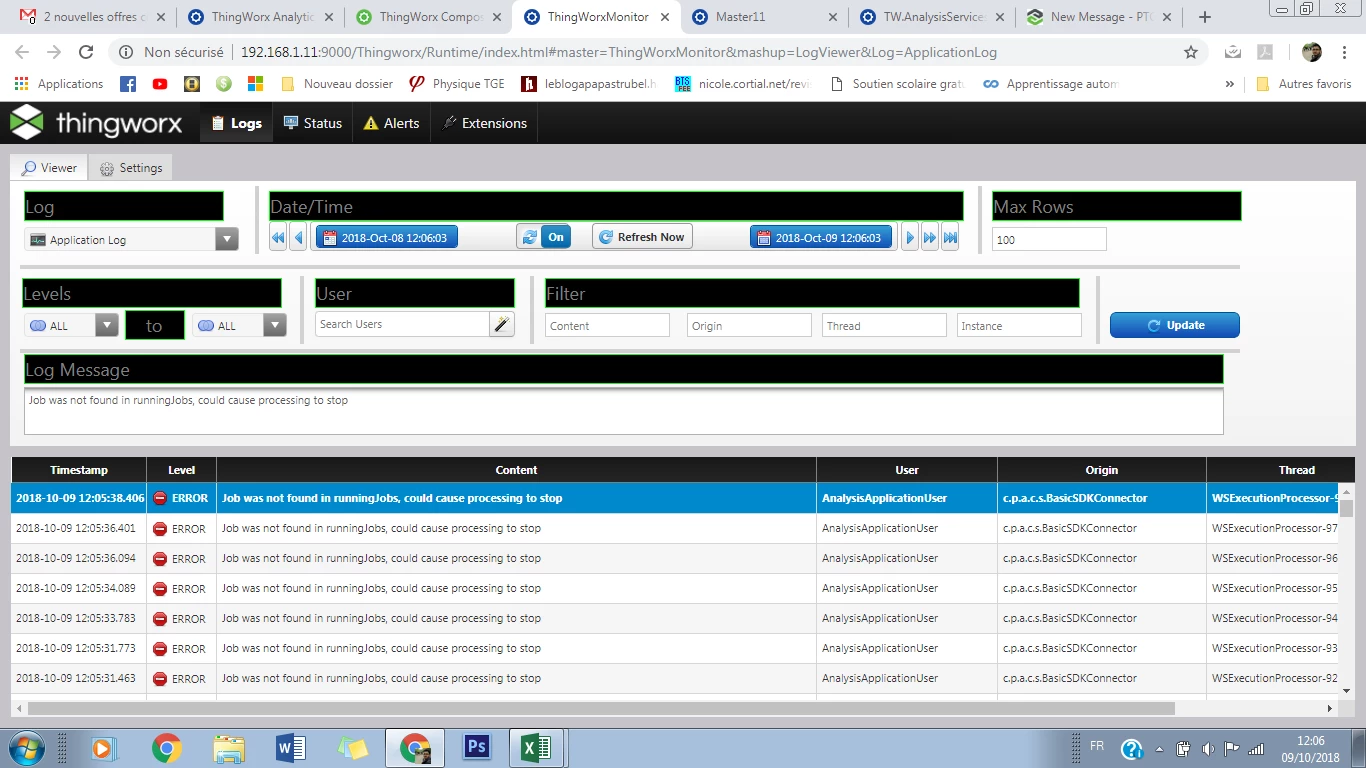Expand the bookmarks overflow chevron

coord(1230,84)
